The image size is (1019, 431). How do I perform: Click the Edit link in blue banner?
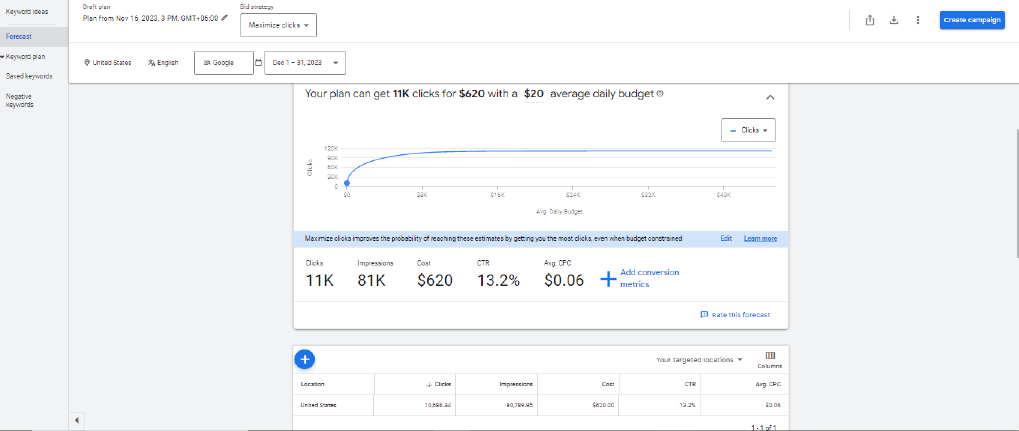[x=726, y=239]
